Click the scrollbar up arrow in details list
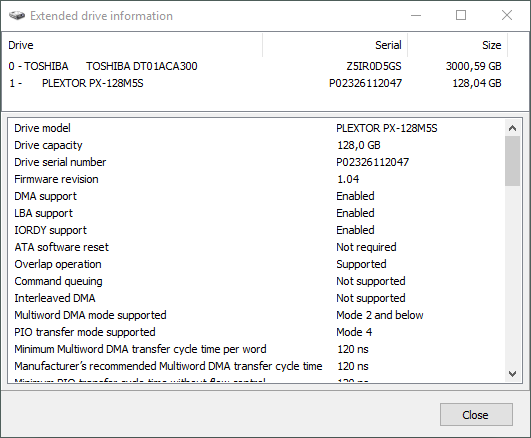 point(512,128)
